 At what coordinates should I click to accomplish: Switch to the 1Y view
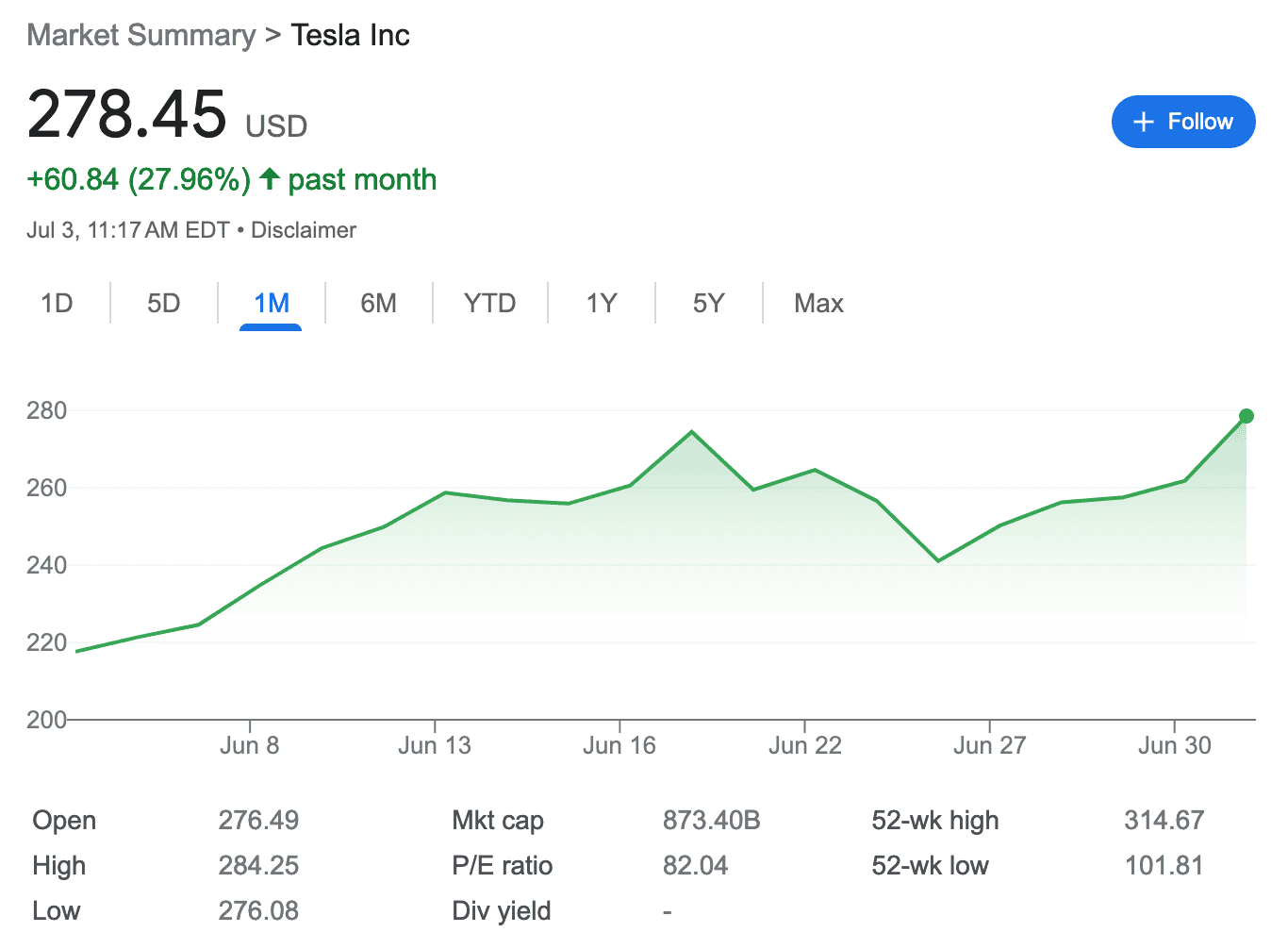click(x=601, y=303)
